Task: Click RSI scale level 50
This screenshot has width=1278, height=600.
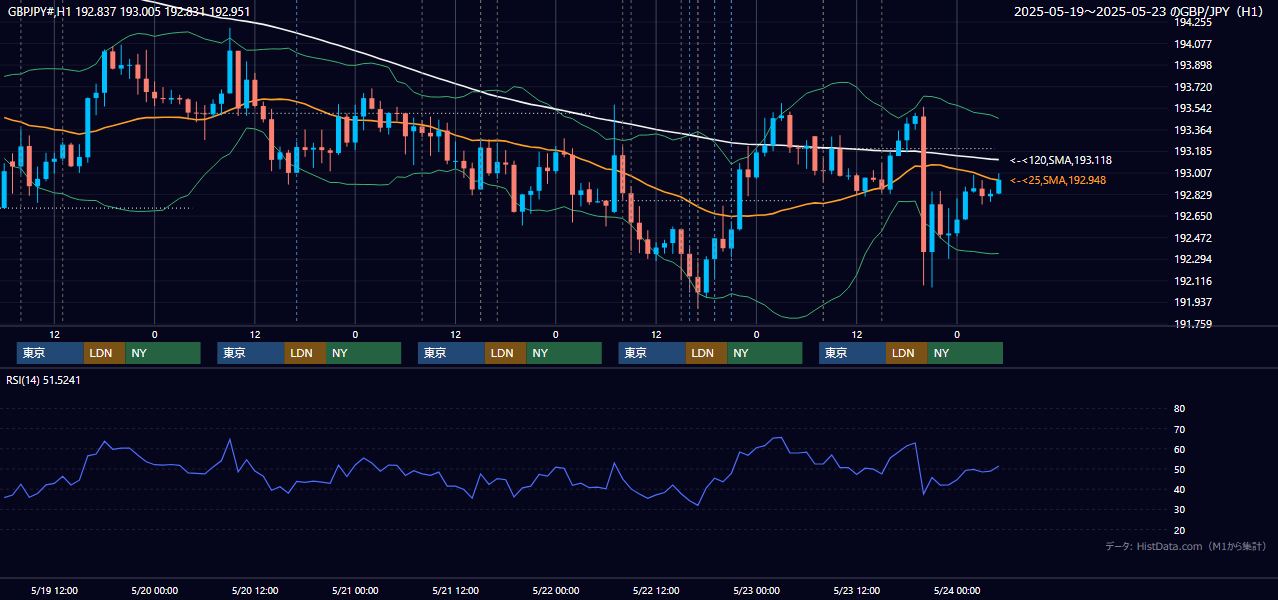Action: [x=1179, y=470]
